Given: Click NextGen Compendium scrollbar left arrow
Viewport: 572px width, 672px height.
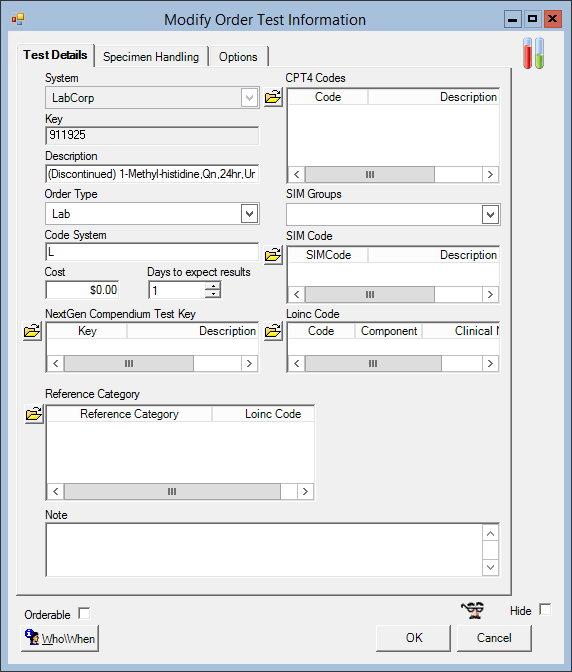Looking at the screenshot, I should coord(56,363).
